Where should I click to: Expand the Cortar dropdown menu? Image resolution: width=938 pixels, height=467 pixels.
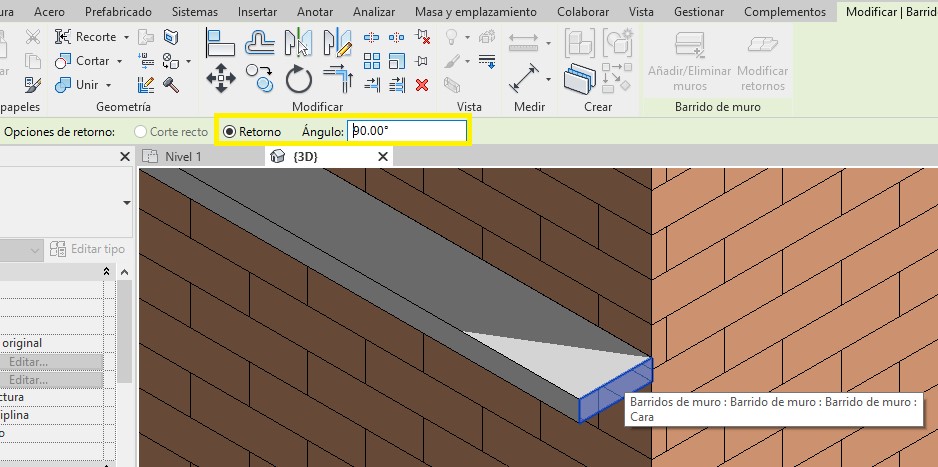click(x=119, y=61)
